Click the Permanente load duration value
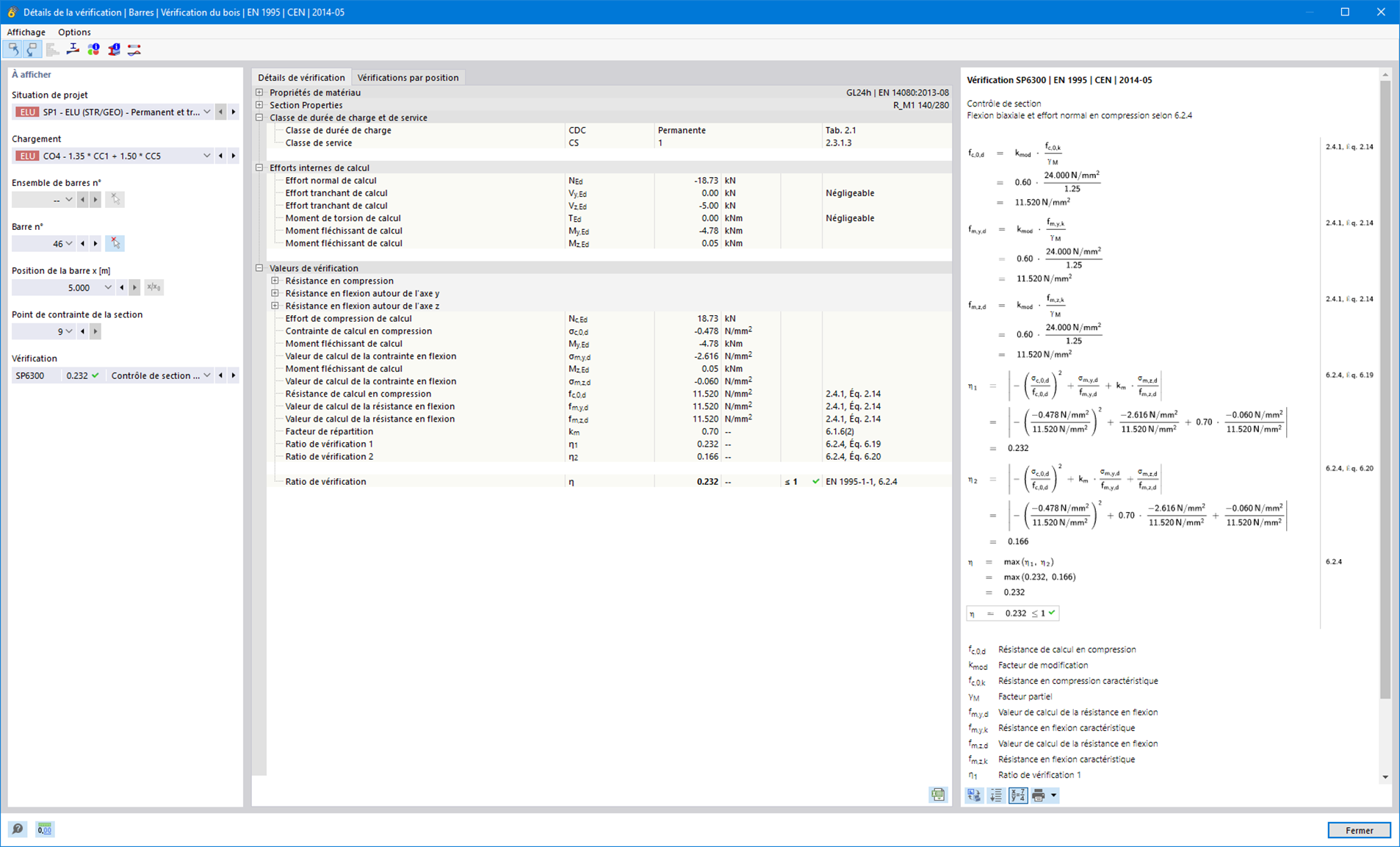Image resolution: width=1400 pixels, height=847 pixels. coord(682,130)
